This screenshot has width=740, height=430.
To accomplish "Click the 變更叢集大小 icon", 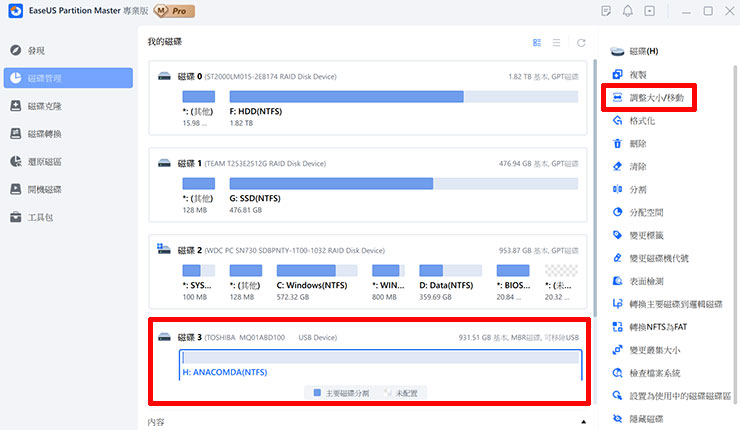I will (x=617, y=350).
